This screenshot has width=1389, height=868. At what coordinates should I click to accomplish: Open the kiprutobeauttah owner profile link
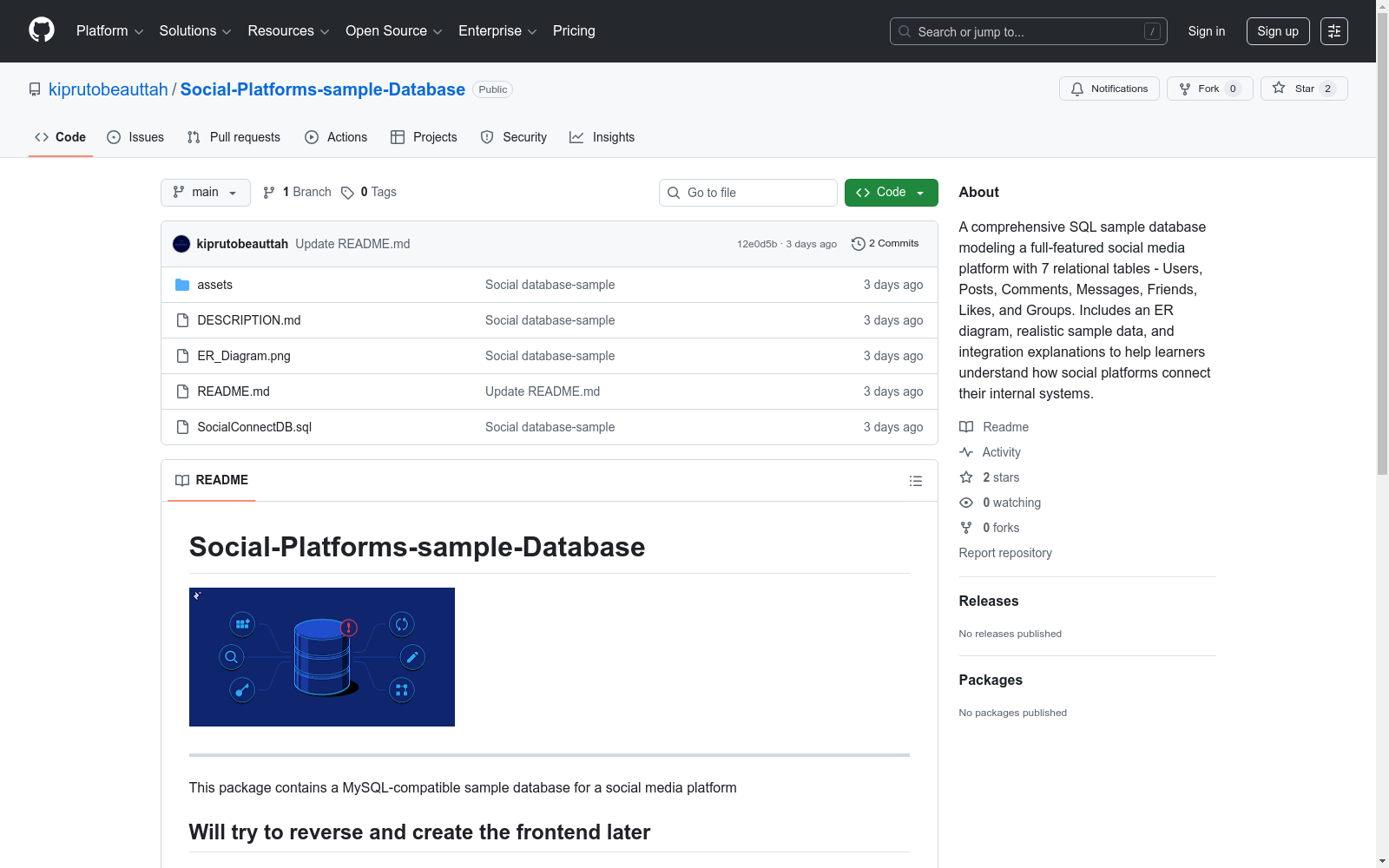109,89
